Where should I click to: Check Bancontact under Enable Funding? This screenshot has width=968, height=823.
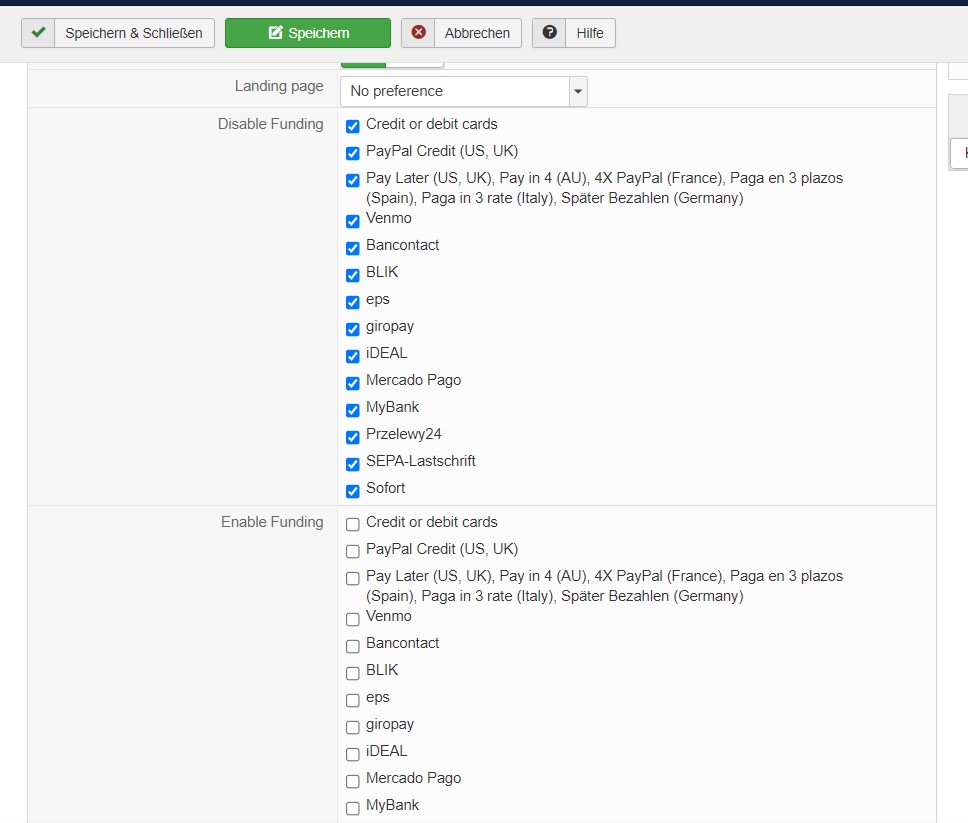coord(353,646)
